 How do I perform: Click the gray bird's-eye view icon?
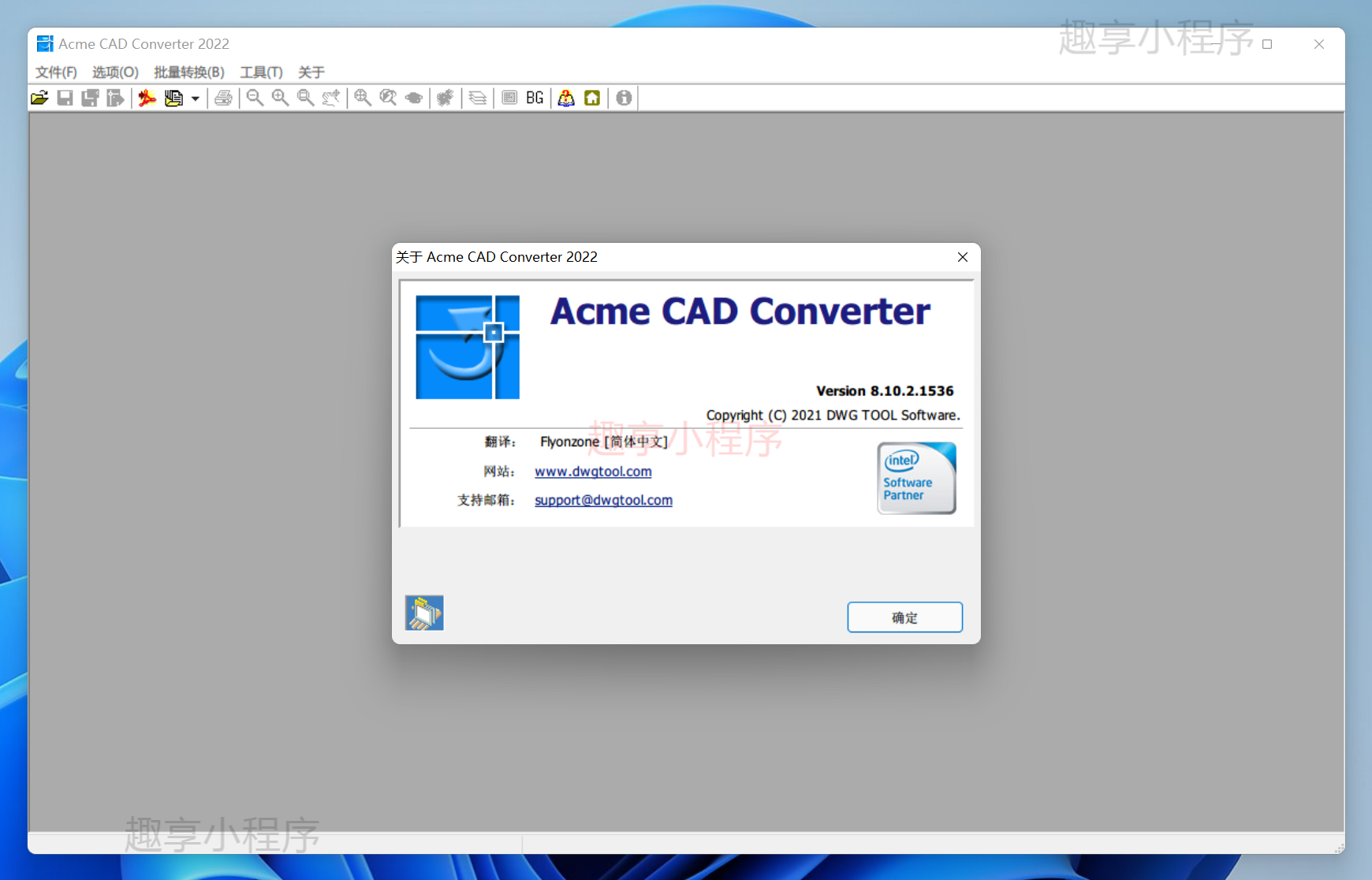pyautogui.click(x=413, y=98)
